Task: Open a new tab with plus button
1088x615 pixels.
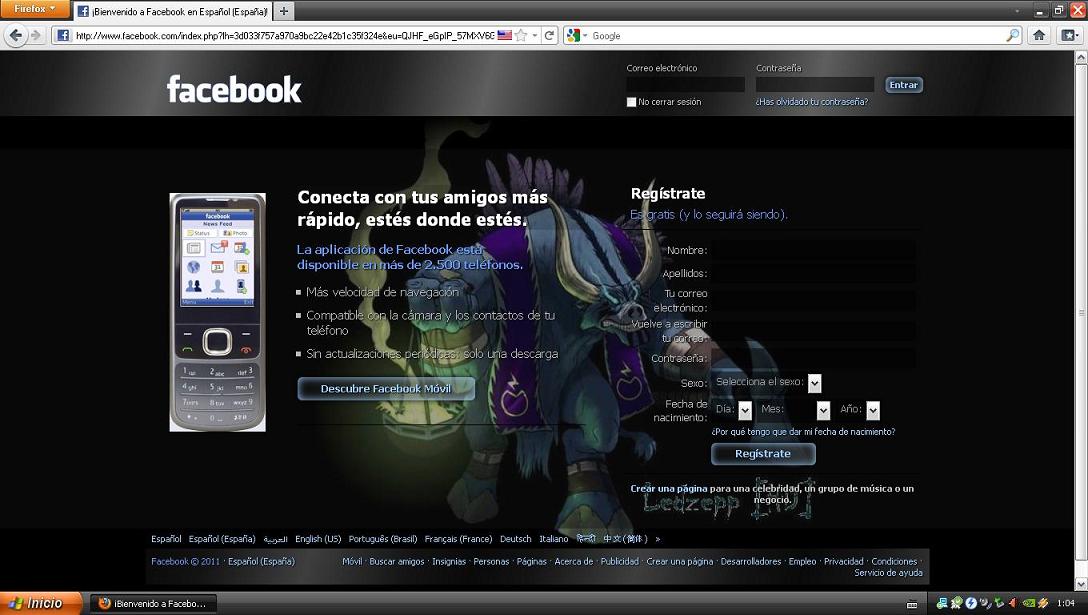Action: pos(283,11)
